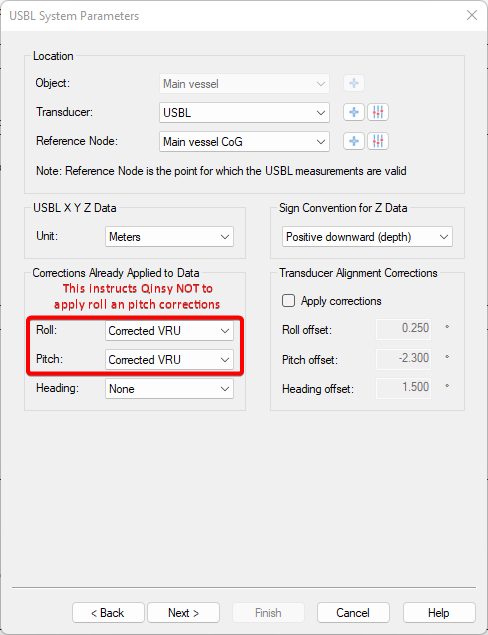The image size is (488, 635).
Task: Expand Reference Node dropdown Main vessel CoG
Action: coord(244,142)
